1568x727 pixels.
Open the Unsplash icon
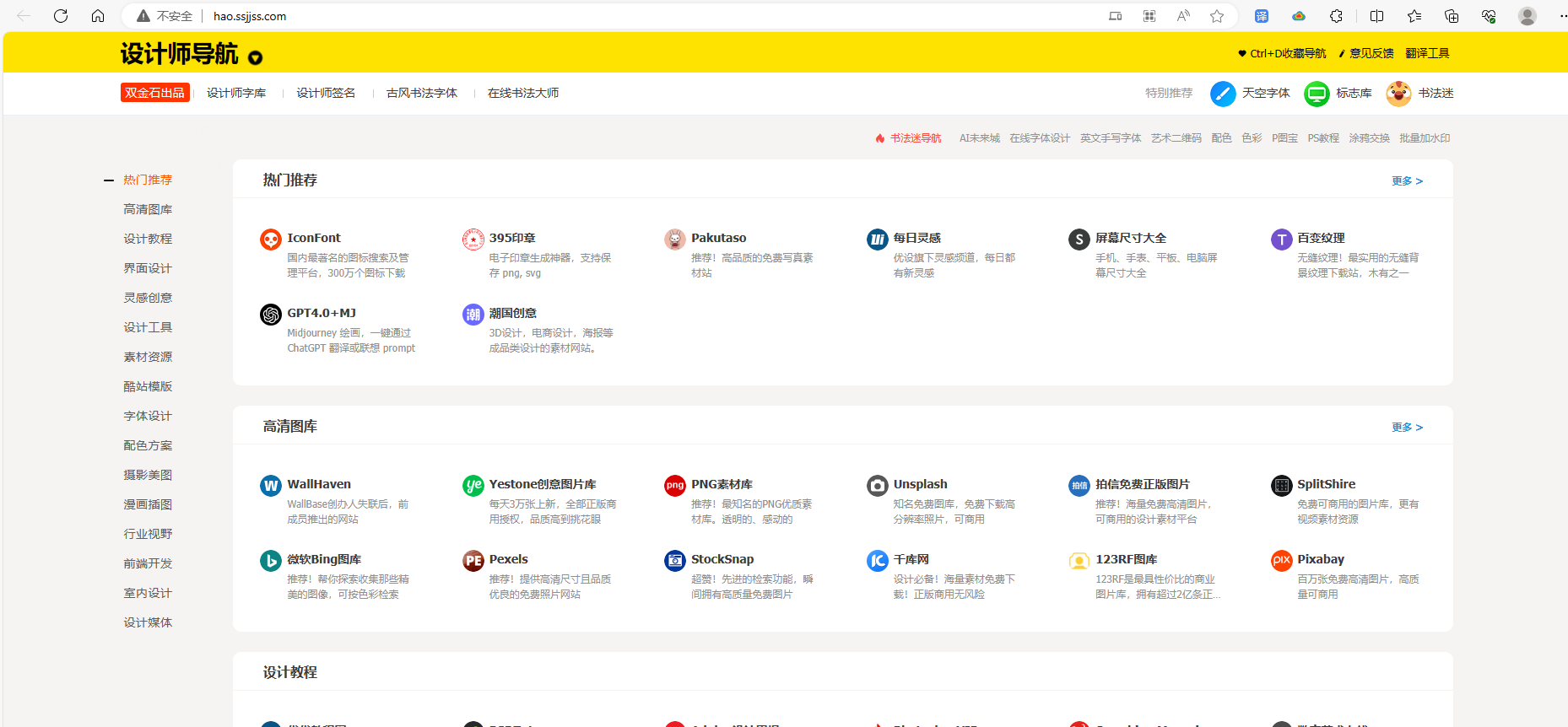pyautogui.click(x=877, y=486)
